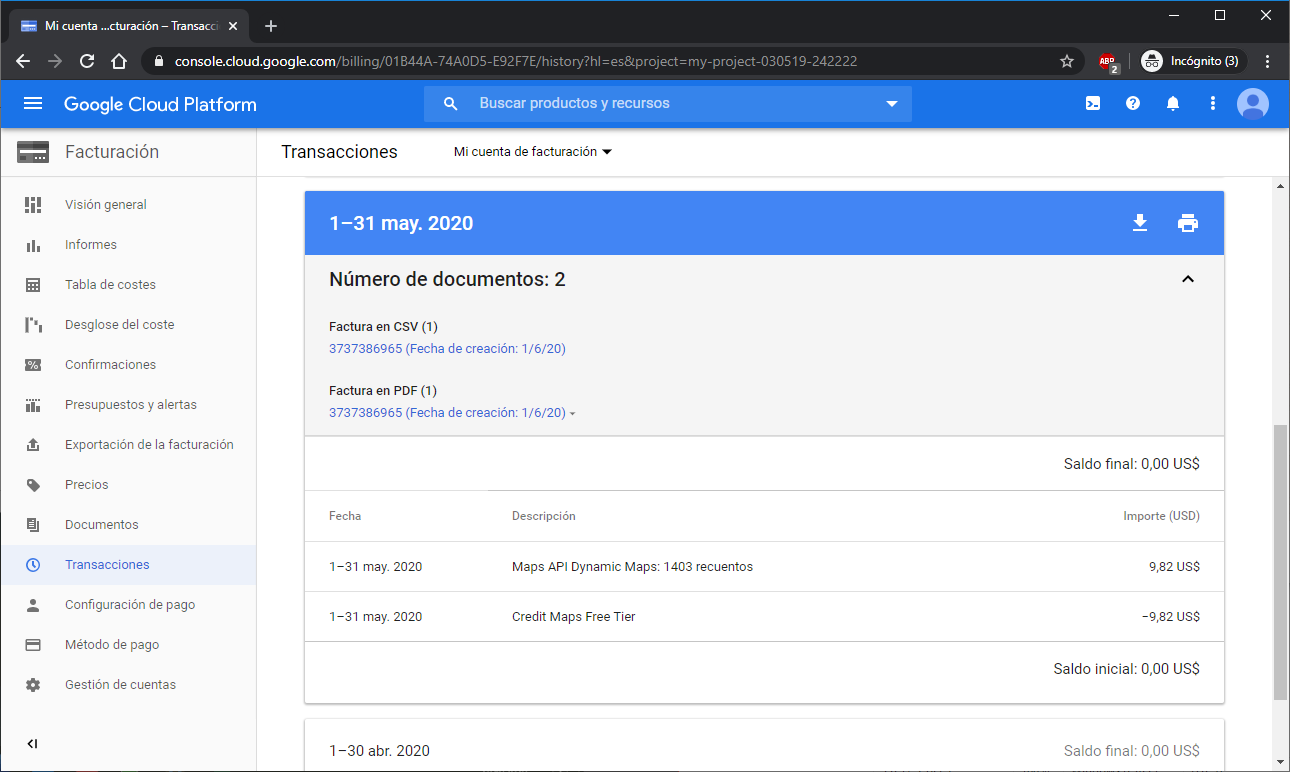This screenshot has width=1290, height=772.
Task: Print the May 2020 statement
Action: (1187, 223)
